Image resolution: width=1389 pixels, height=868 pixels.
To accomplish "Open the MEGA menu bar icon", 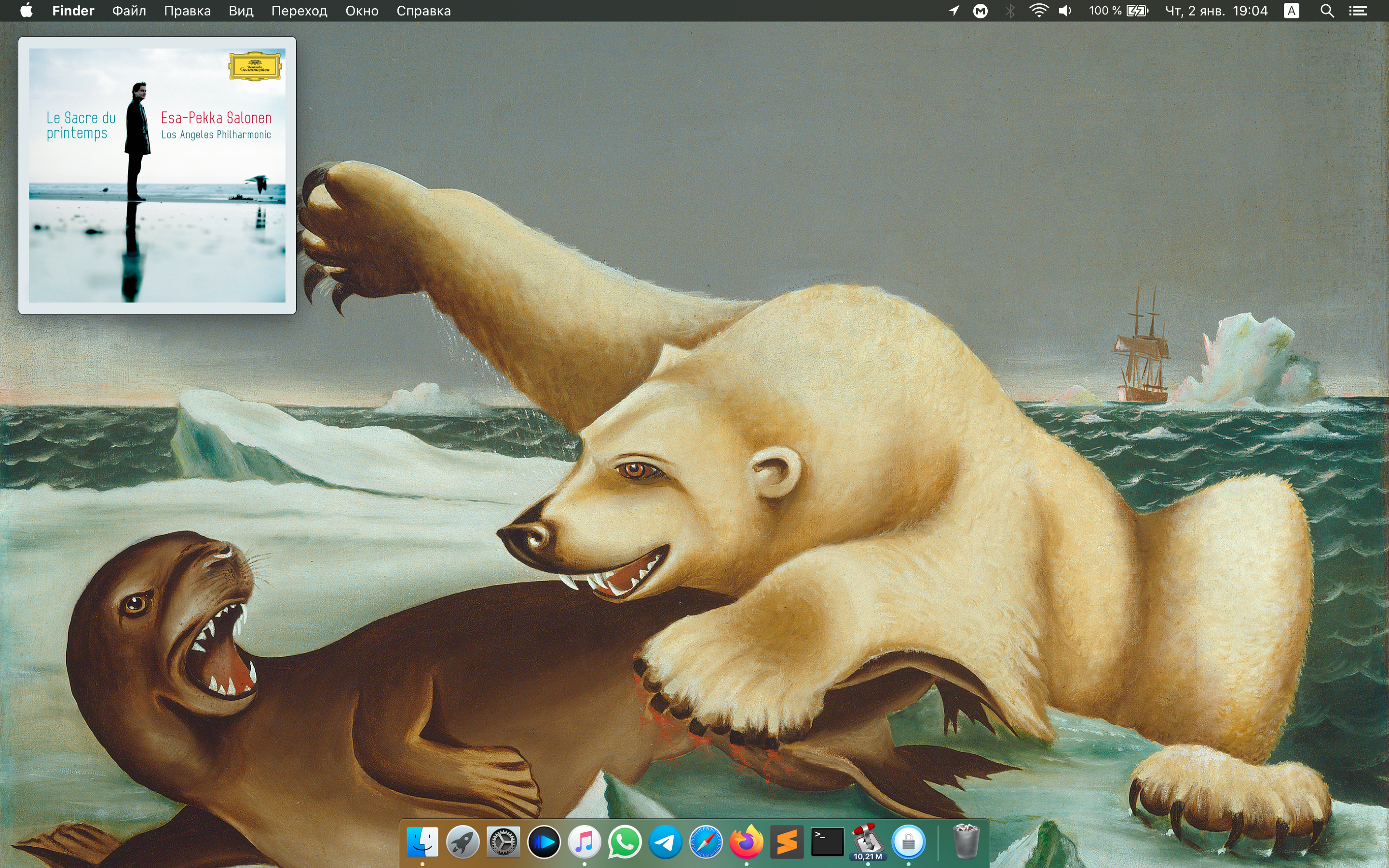I will tap(980, 11).
